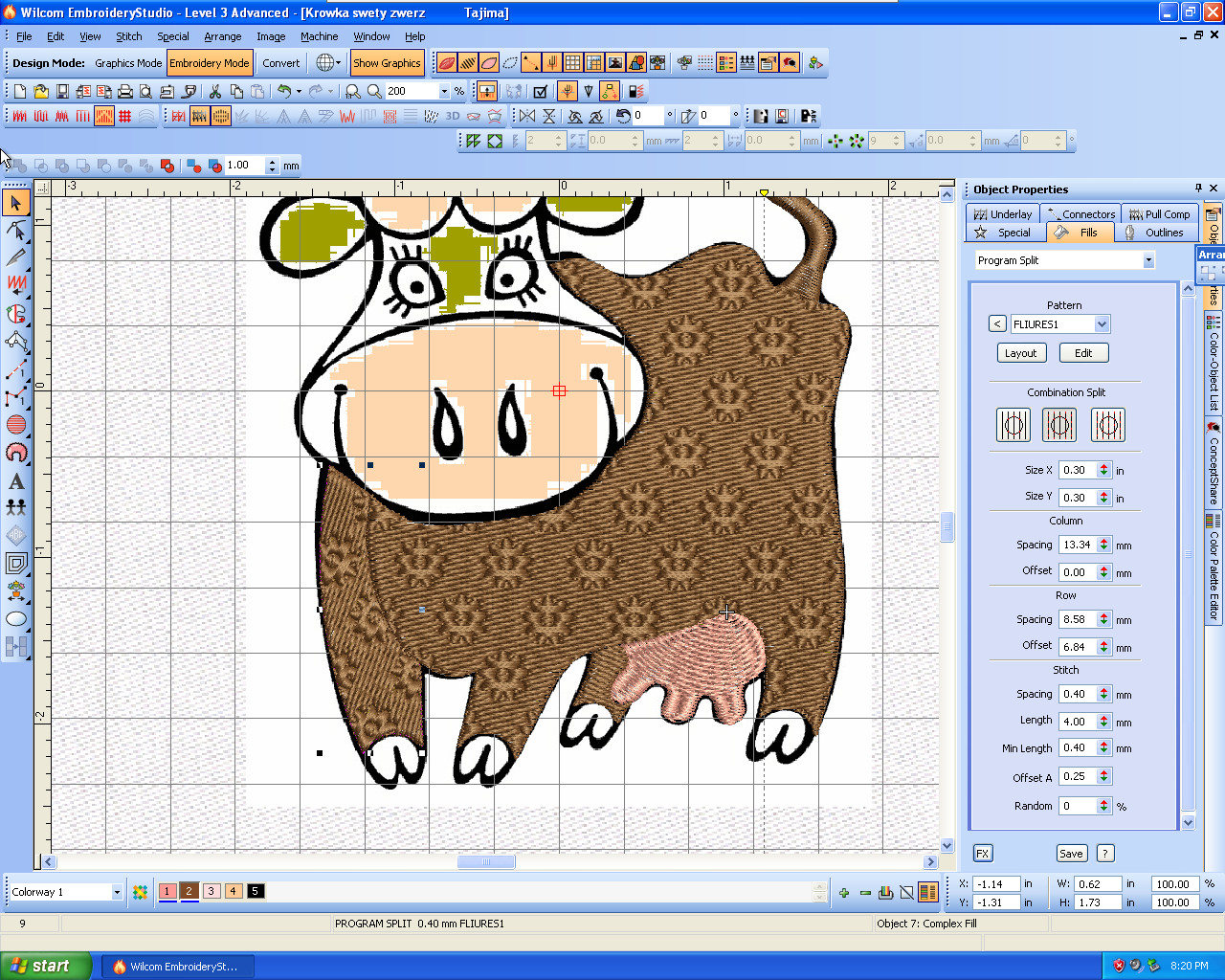Open the FLIURES1 pattern dropdown
Screen dimensions: 1225x980
(x=1102, y=324)
